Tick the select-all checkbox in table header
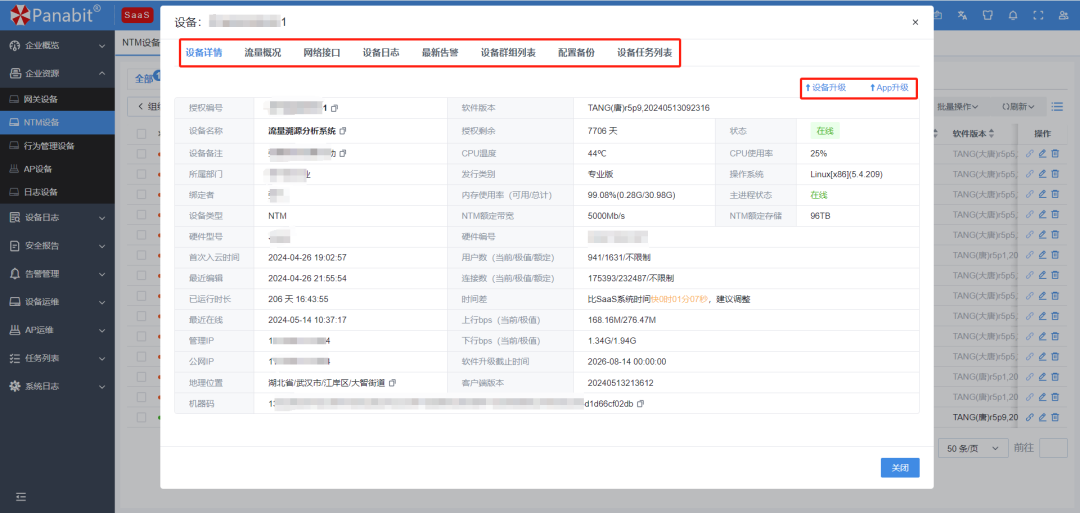 pos(141,134)
